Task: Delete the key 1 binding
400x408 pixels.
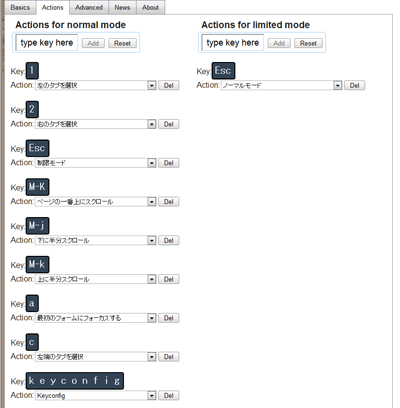Action: pos(169,85)
